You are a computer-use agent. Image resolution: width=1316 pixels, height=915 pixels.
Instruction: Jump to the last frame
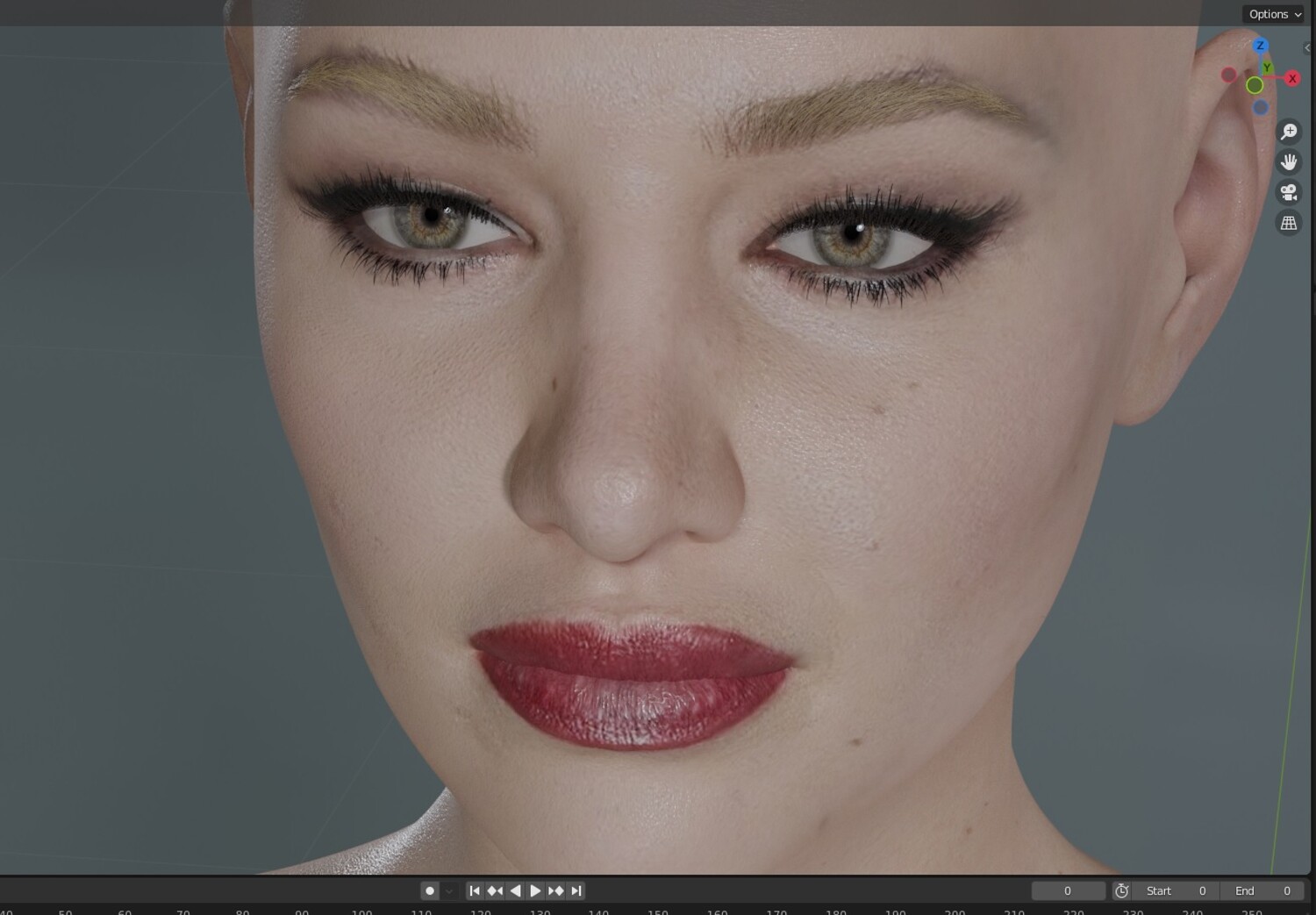click(x=576, y=890)
